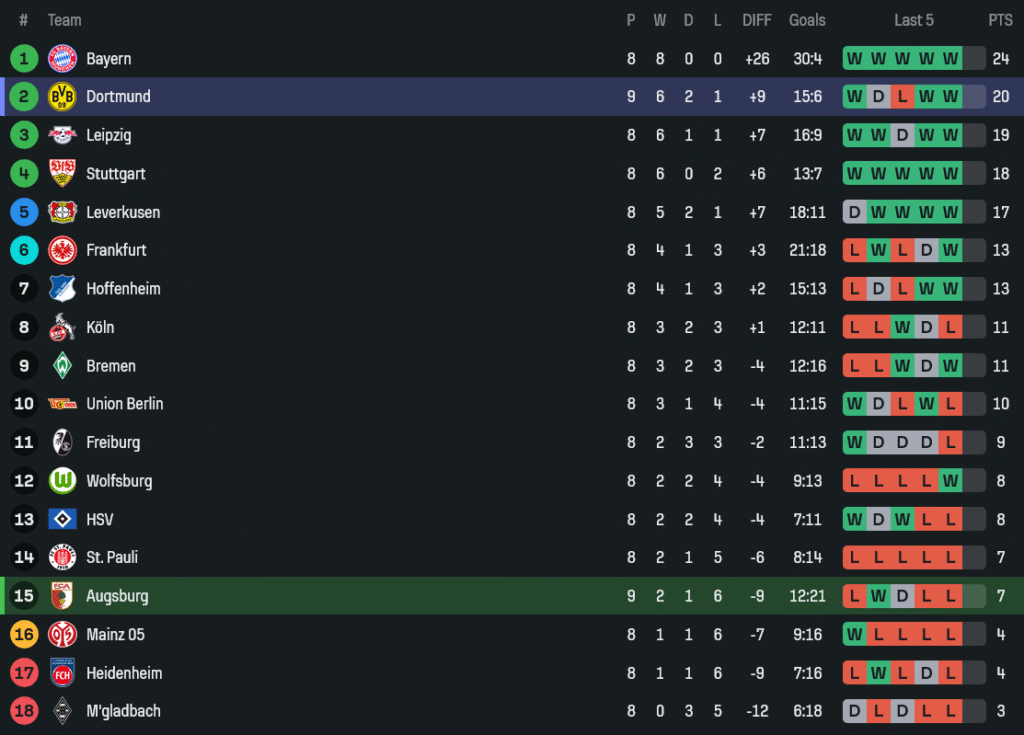
Task: Sort by DIFF column header
Action: 757,20
